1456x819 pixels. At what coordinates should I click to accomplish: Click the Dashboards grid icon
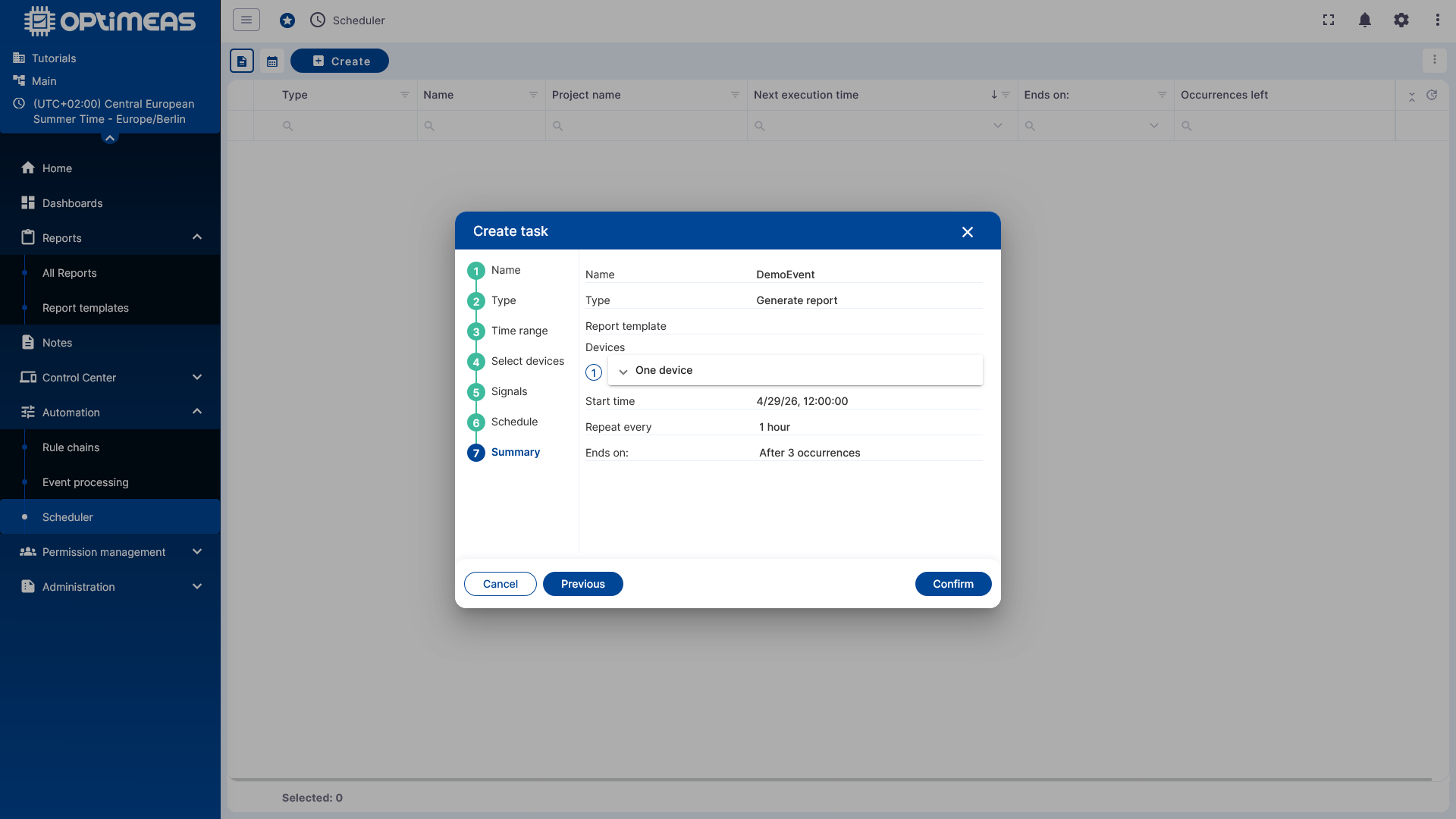coord(28,202)
